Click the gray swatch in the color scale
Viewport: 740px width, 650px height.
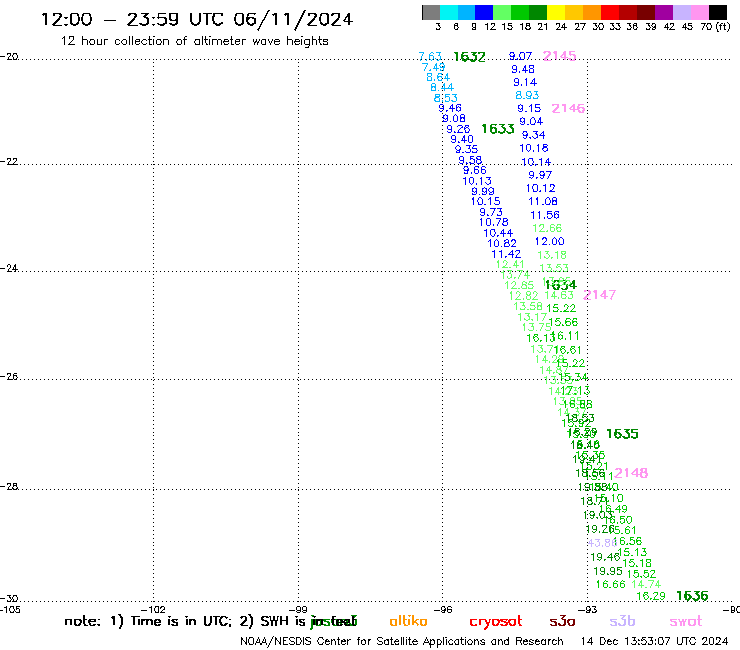pyautogui.click(x=431, y=12)
